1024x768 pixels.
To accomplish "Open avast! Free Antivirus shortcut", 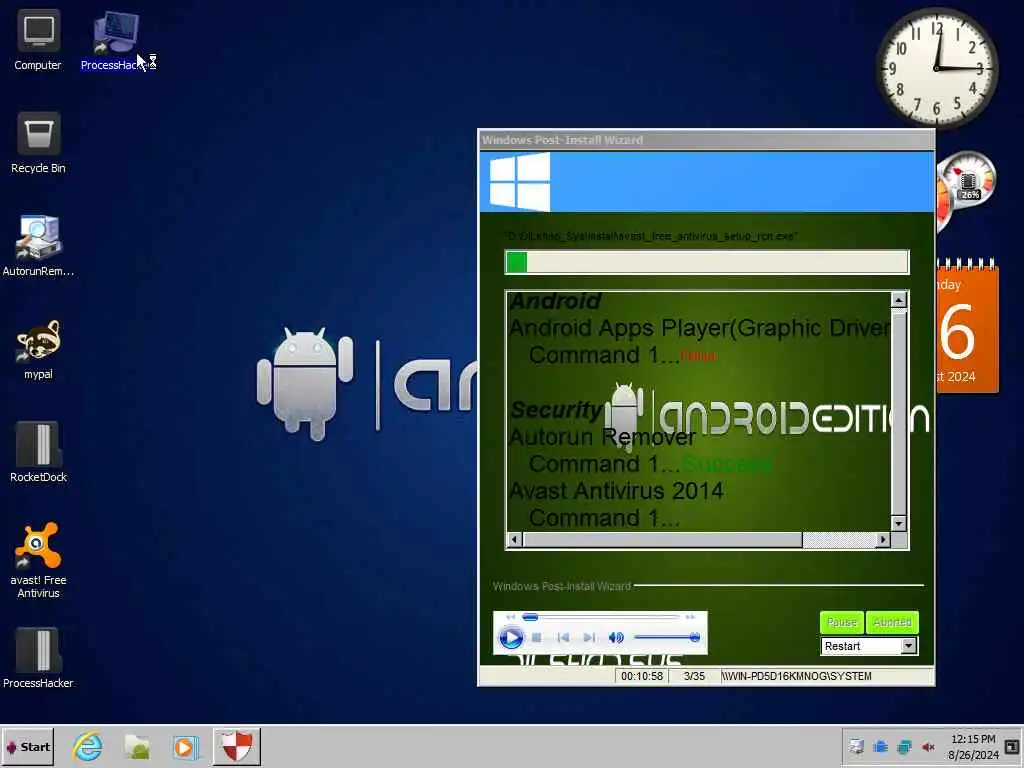I will [x=38, y=560].
